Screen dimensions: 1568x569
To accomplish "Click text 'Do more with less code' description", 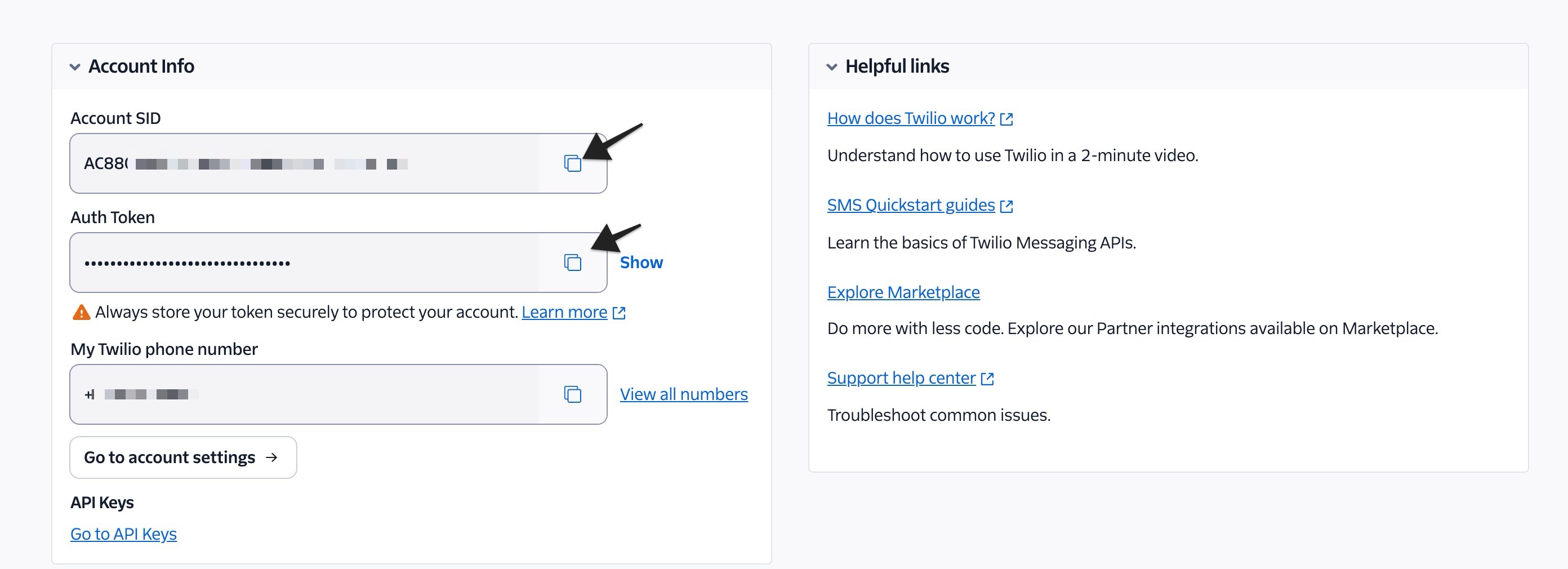I will [1132, 328].
